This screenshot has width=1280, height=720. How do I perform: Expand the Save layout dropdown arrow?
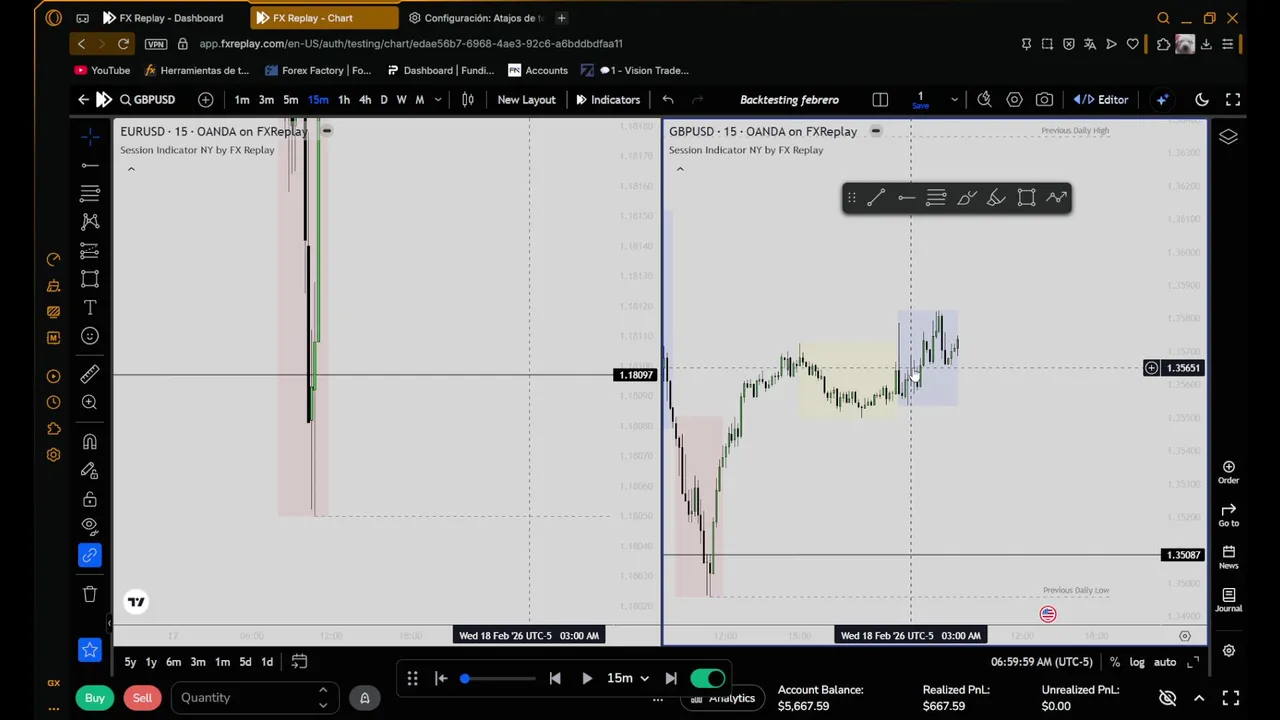[x=954, y=100]
